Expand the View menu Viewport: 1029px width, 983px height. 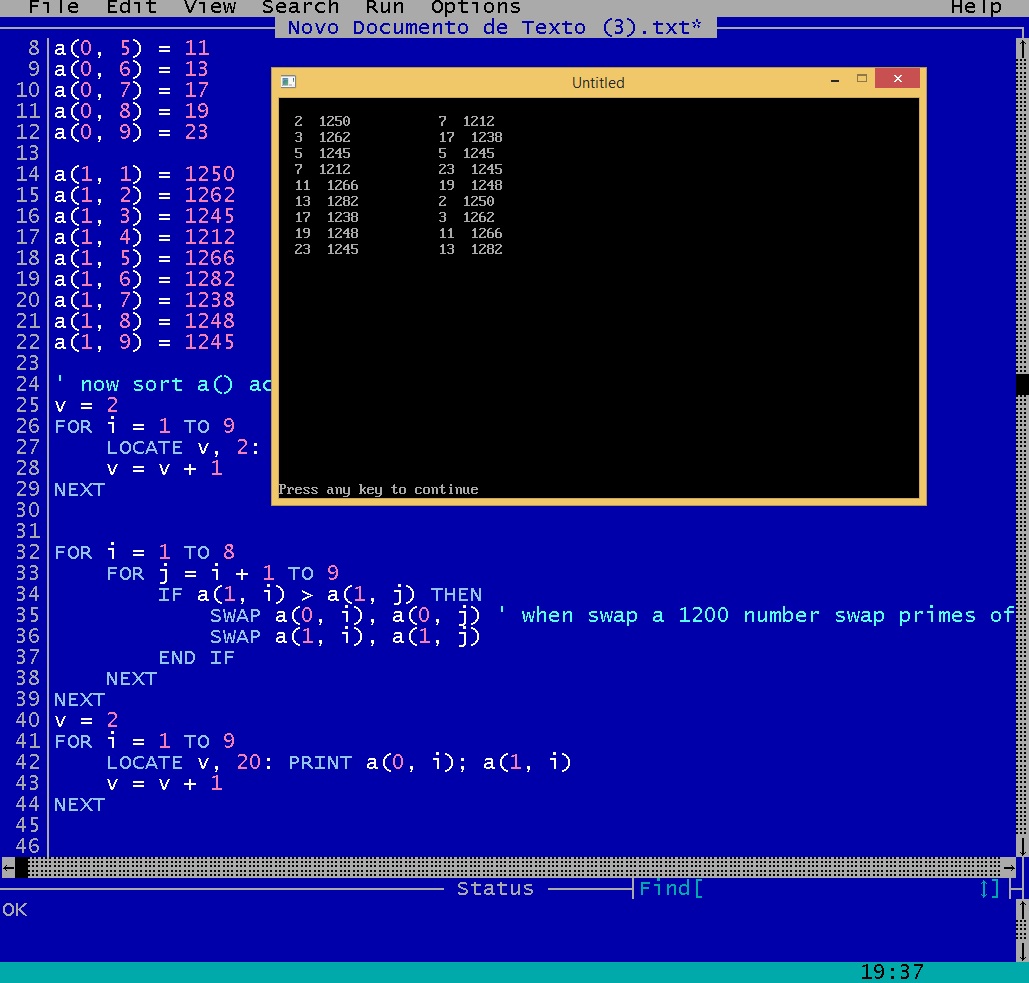(209, 8)
